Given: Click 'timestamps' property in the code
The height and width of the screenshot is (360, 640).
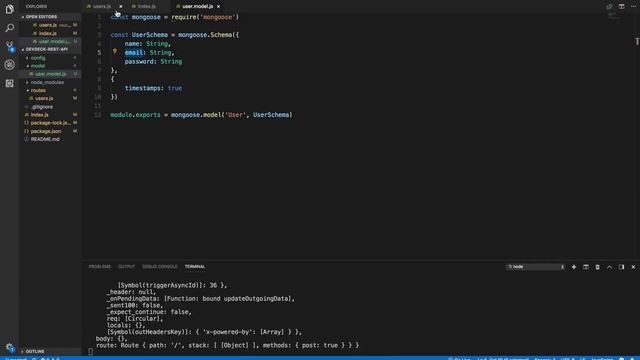Looking at the screenshot, I should coord(142,88).
